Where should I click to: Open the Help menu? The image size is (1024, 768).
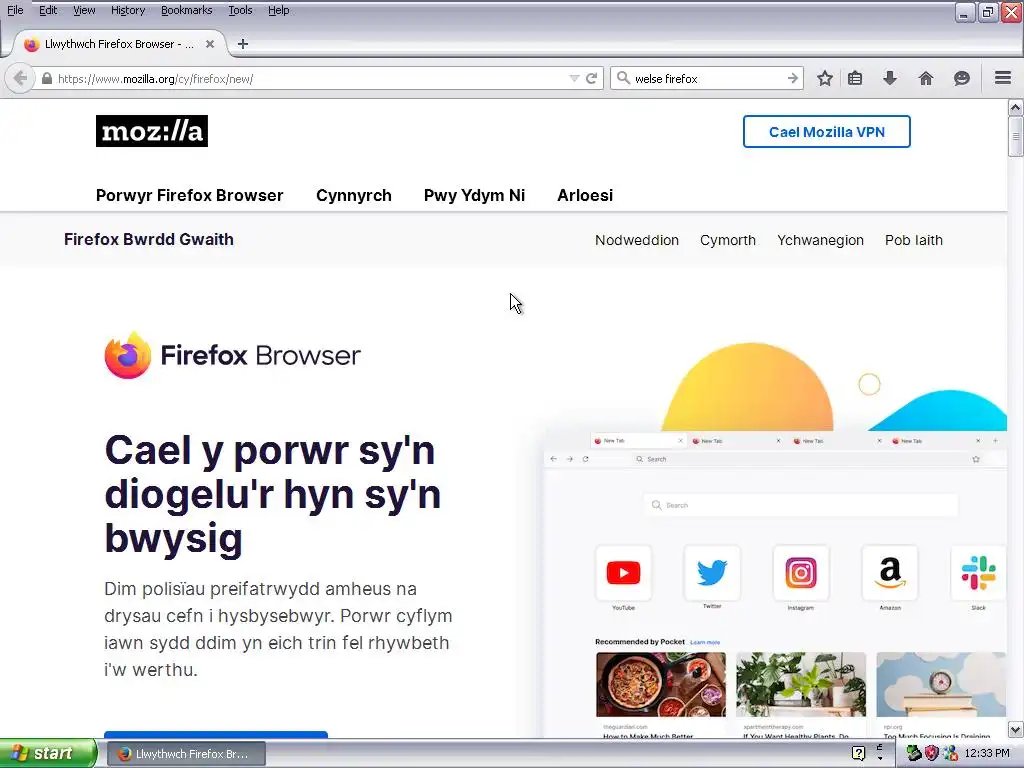pyautogui.click(x=278, y=10)
